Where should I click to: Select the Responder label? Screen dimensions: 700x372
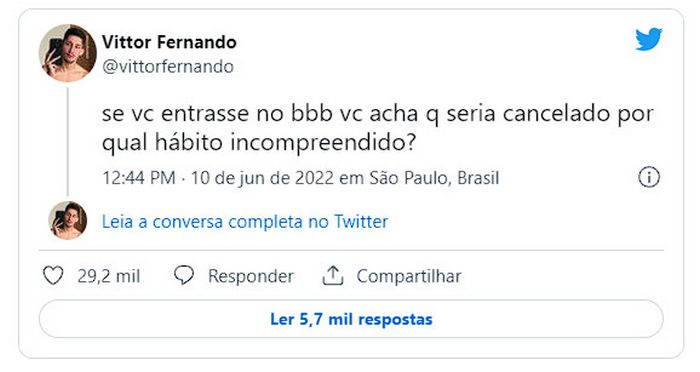[251, 276]
